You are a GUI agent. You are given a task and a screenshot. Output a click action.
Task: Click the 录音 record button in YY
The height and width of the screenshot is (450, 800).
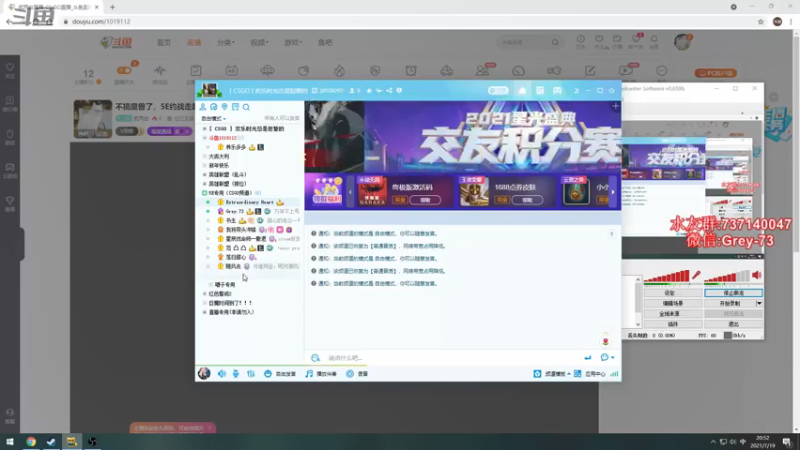pyautogui.click(x=357, y=373)
